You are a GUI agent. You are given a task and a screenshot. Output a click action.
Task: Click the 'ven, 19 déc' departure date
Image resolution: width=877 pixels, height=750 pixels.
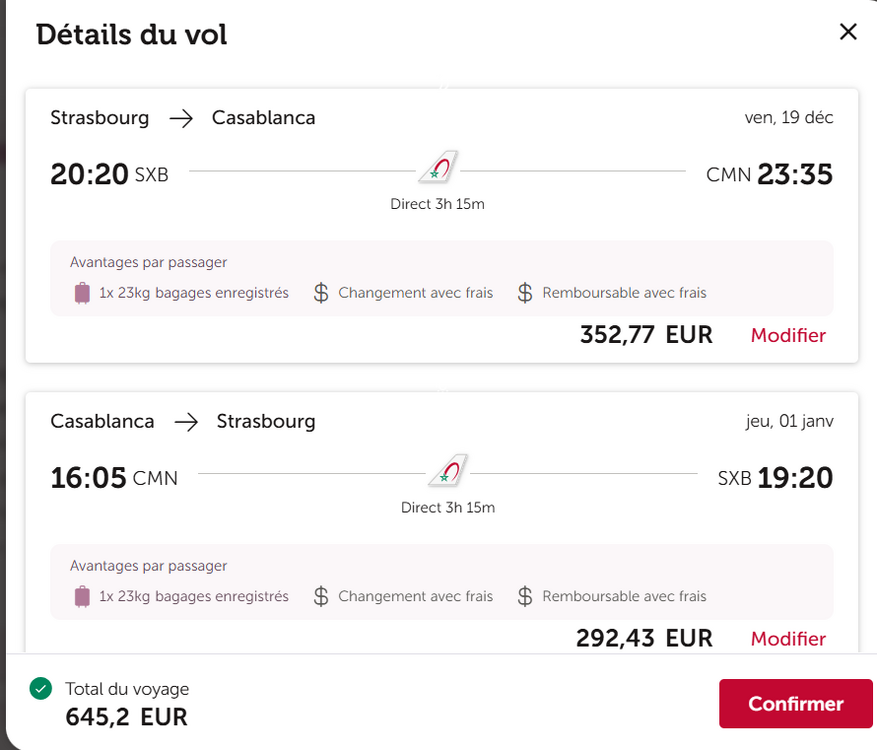pyautogui.click(x=788, y=118)
